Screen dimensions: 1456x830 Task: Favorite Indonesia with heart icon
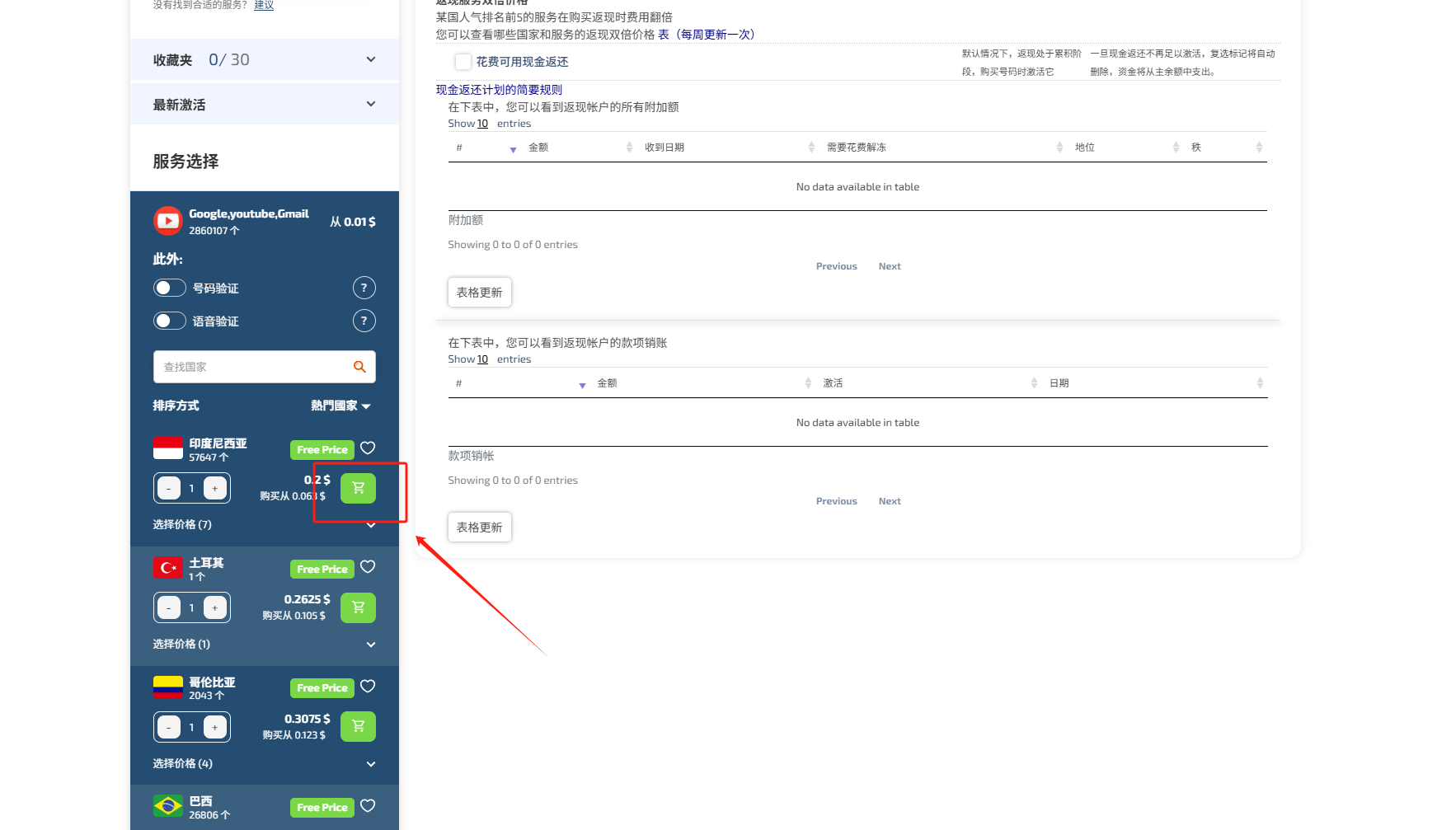[x=368, y=448]
